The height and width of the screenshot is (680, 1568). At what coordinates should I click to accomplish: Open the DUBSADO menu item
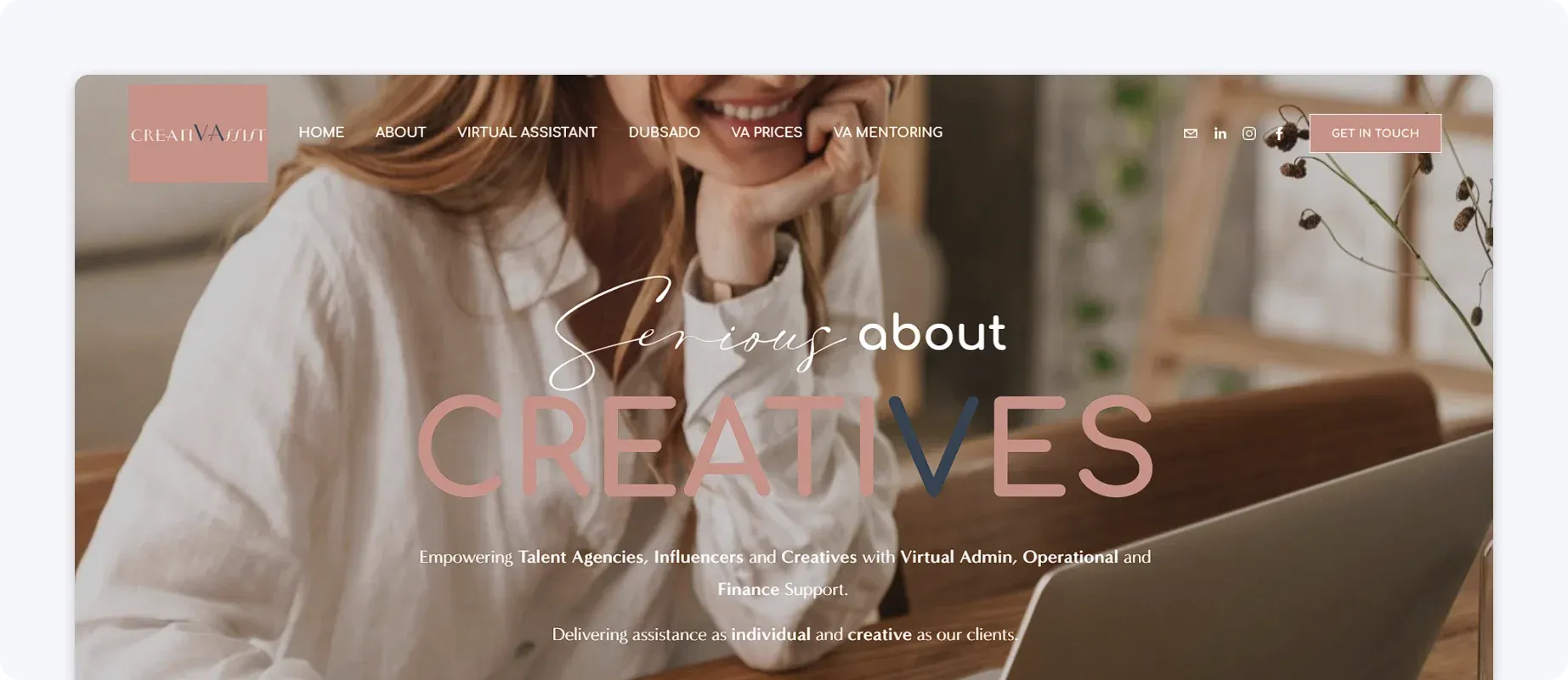[664, 132]
